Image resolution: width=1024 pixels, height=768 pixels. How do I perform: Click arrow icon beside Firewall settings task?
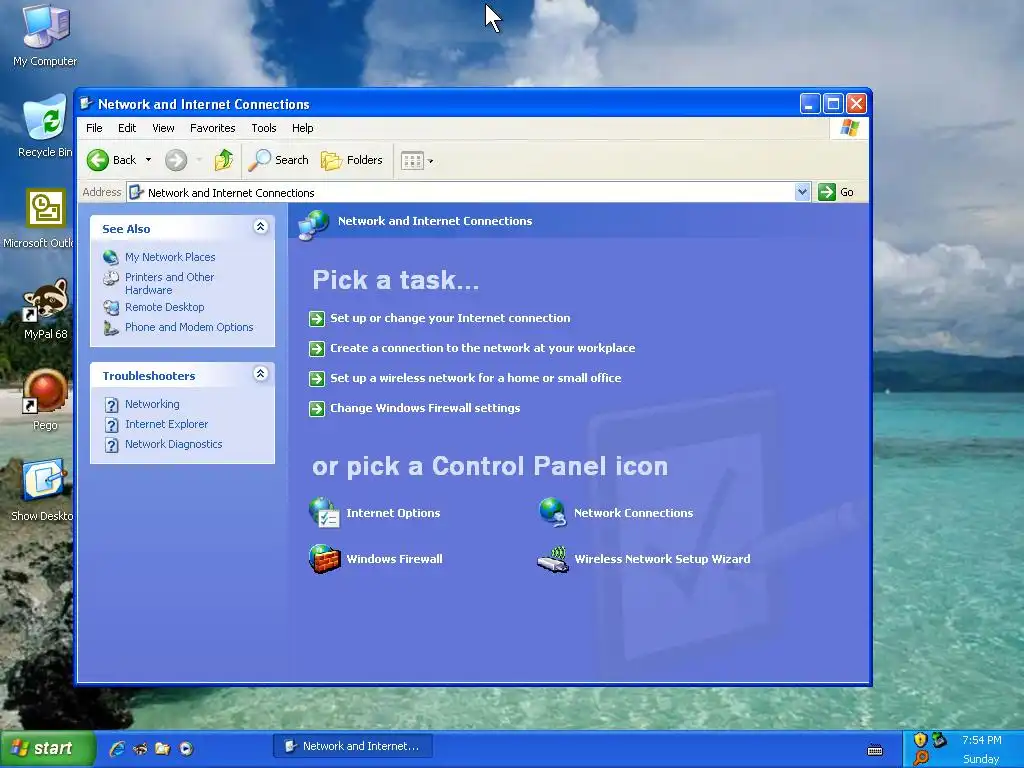click(317, 409)
